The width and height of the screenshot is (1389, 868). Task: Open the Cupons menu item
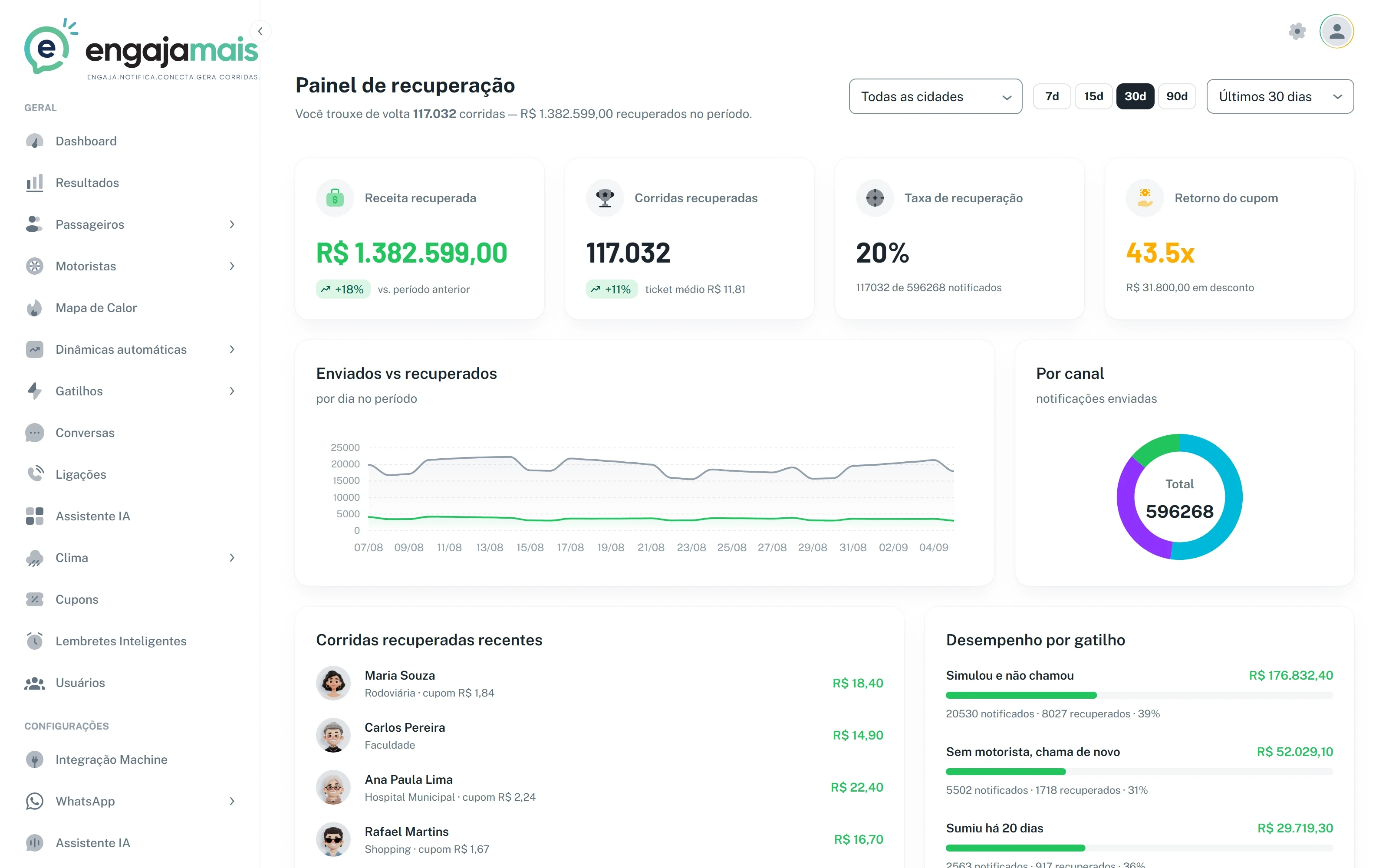pyautogui.click(x=130, y=599)
